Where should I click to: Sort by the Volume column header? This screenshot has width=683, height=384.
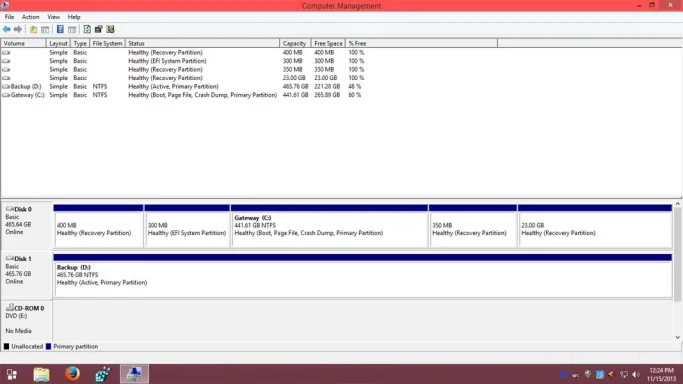(x=24, y=44)
